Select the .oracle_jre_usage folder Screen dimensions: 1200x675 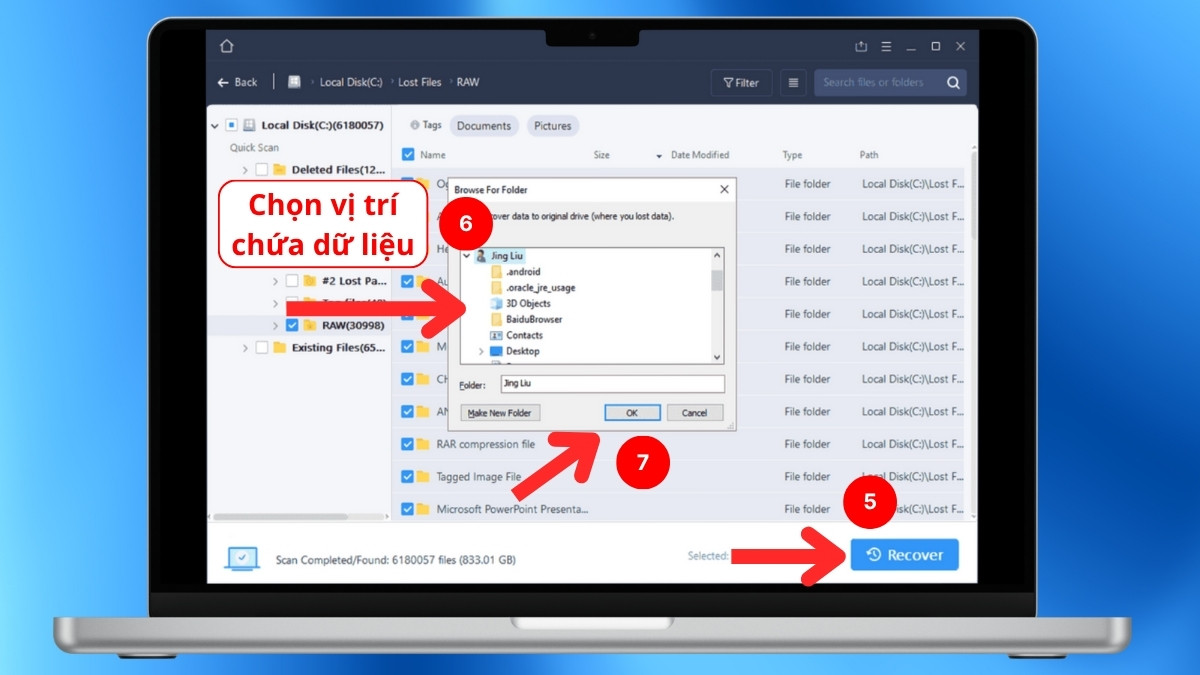[540, 288]
